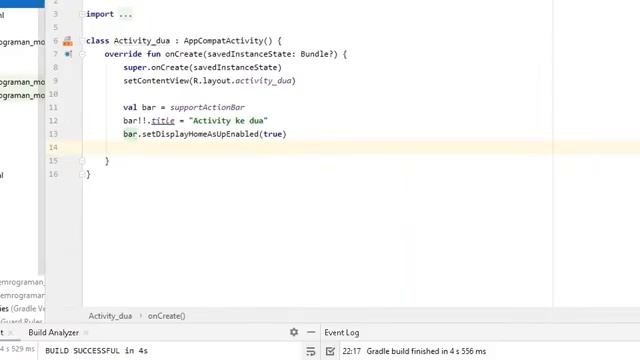Switch to the Build Analyzer tab

click(x=53, y=333)
